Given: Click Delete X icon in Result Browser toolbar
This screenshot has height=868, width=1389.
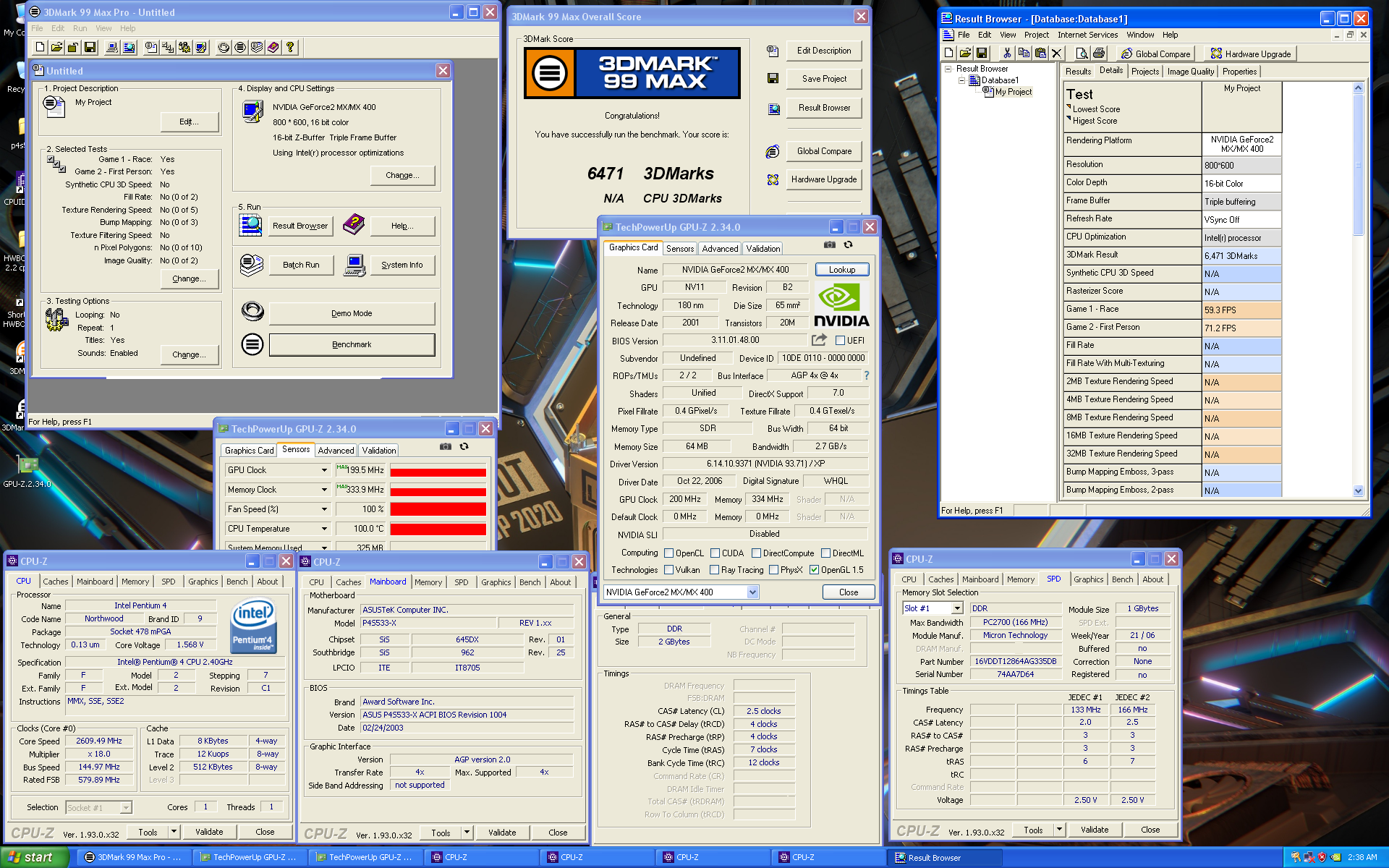Looking at the screenshot, I should pyautogui.click(x=1056, y=53).
